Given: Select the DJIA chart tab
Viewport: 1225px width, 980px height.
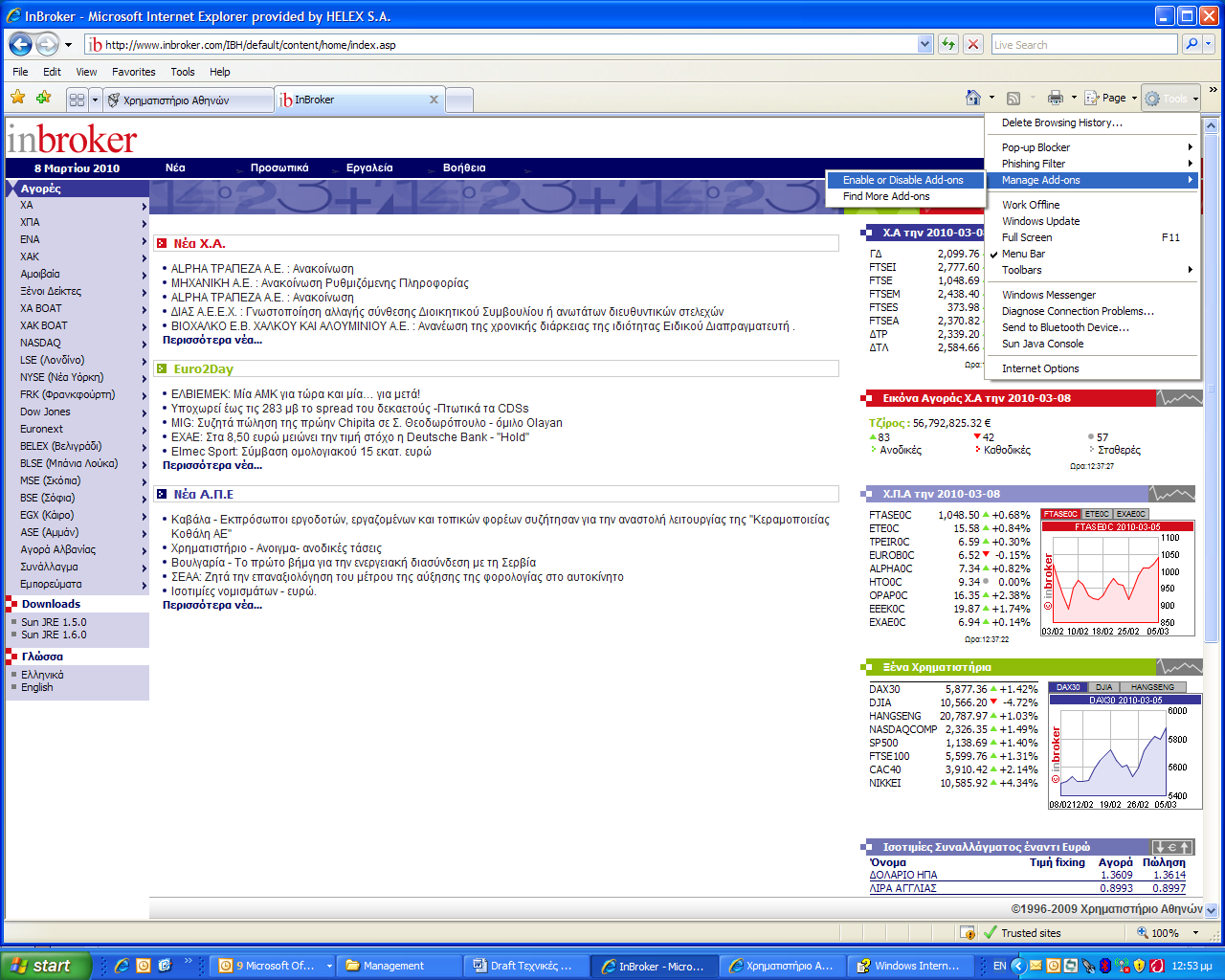Looking at the screenshot, I should point(1103,687).
